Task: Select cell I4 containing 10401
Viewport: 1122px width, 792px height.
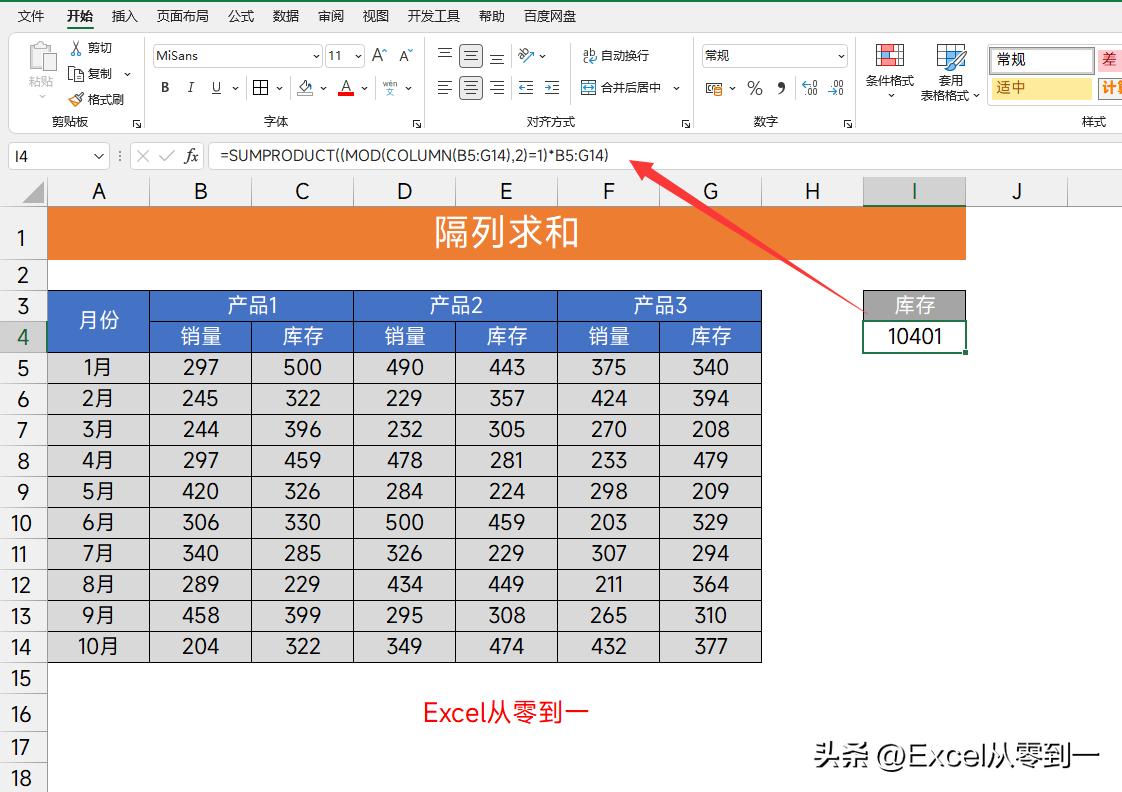Action: click(913, 336)
